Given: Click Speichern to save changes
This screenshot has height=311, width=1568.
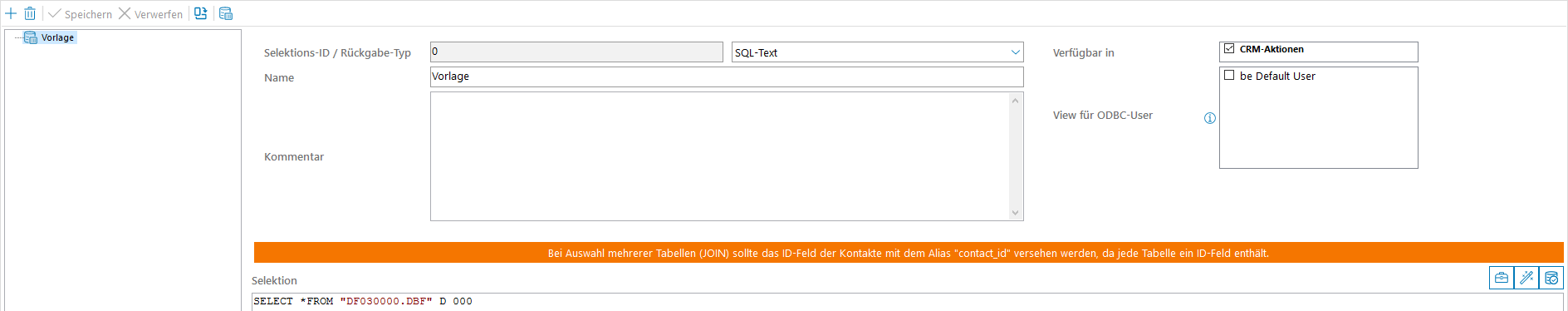Looking at the screenshot, I should coord(81,14).
